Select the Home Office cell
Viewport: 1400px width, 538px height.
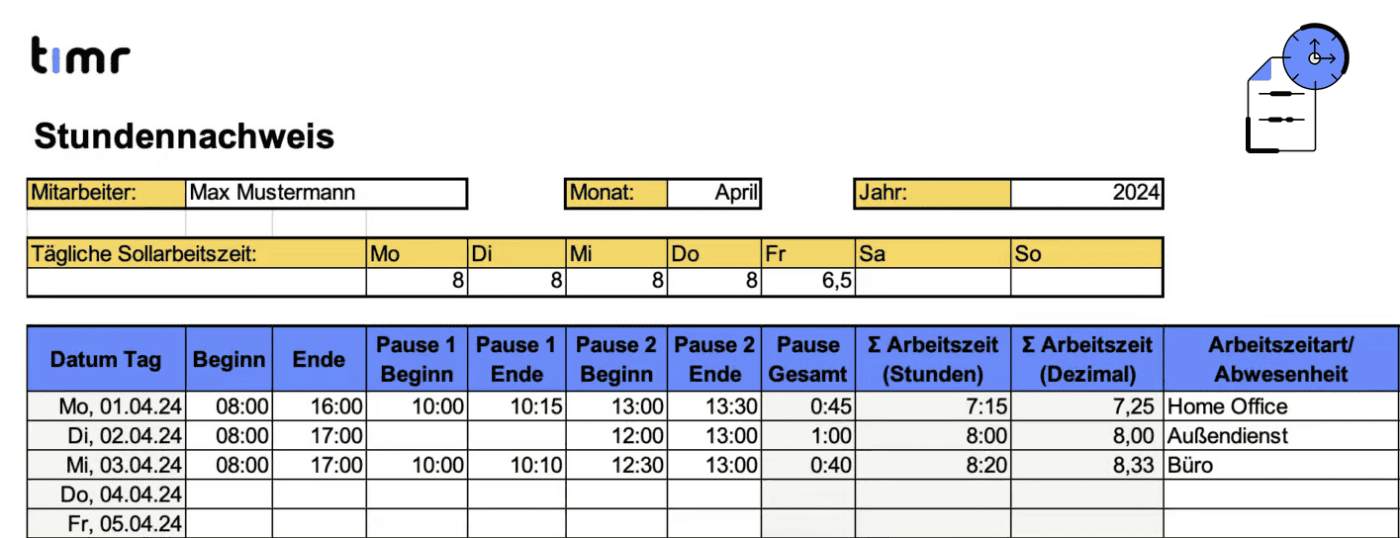pyautogui.click(x=1280, y=407)
